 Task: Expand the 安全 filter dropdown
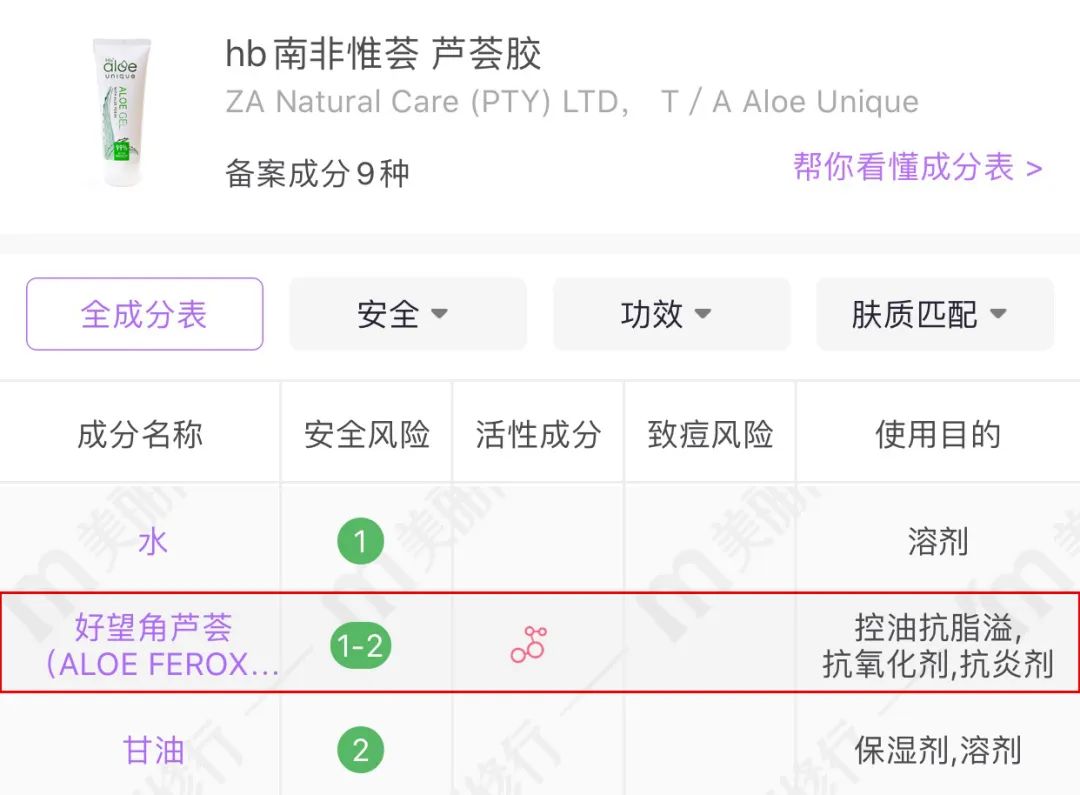408,314
